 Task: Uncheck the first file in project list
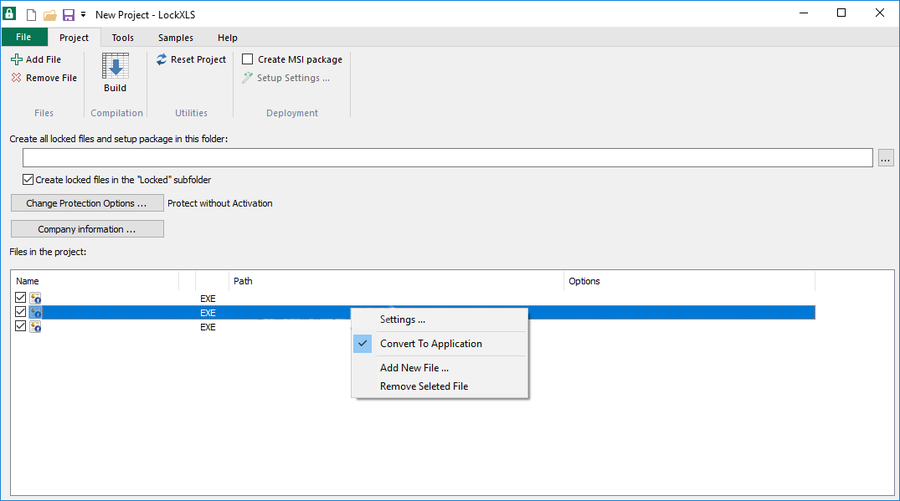(x=21, y=298)
